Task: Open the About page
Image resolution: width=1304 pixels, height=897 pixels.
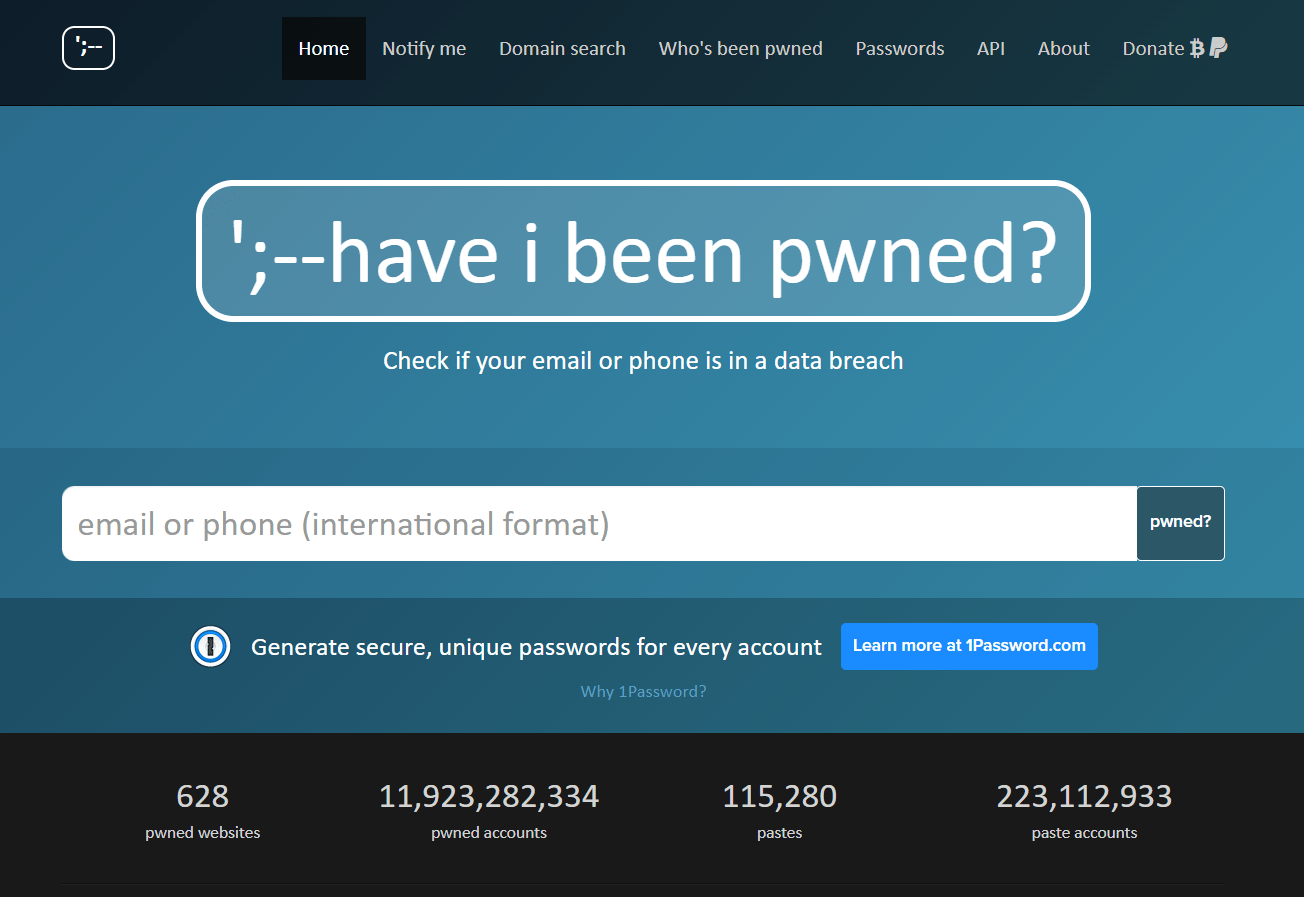Action: pyautogui.click(x=1064, y=48)
